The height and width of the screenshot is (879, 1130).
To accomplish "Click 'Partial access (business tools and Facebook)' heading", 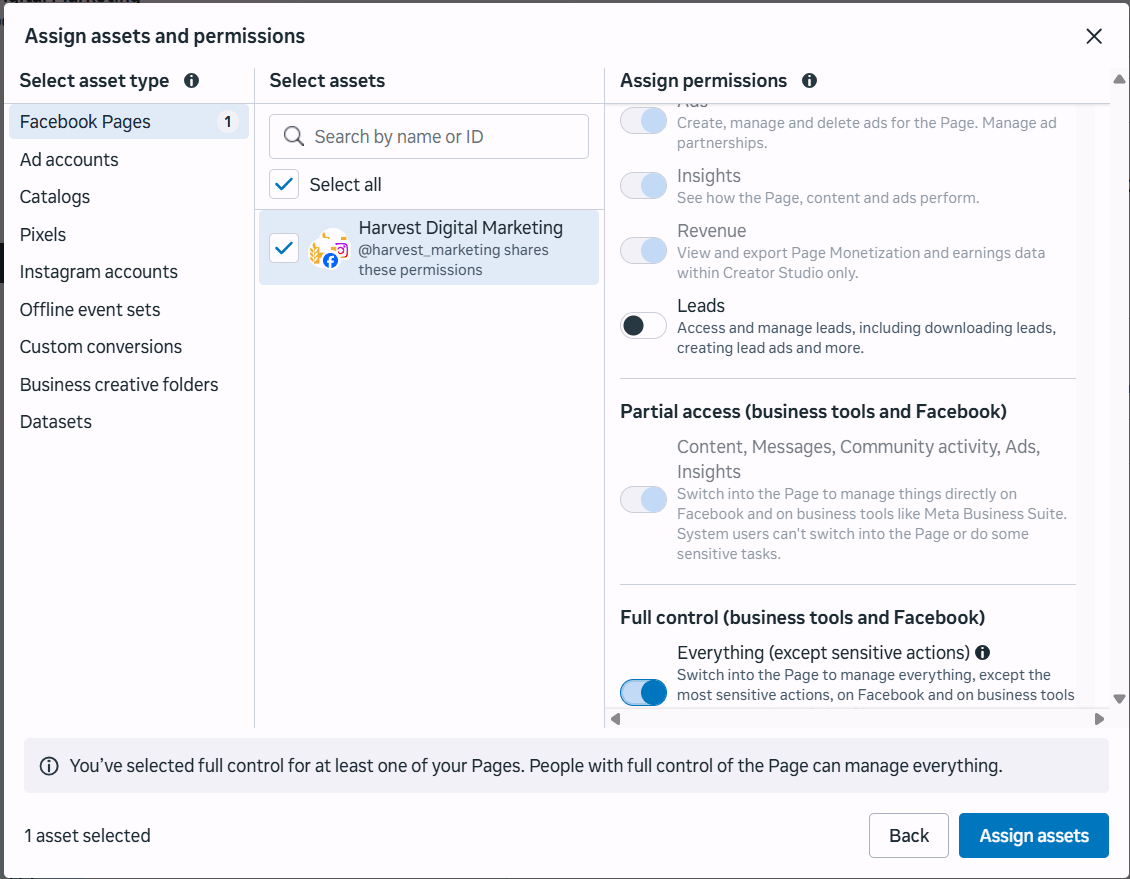I will coord(813,412).
